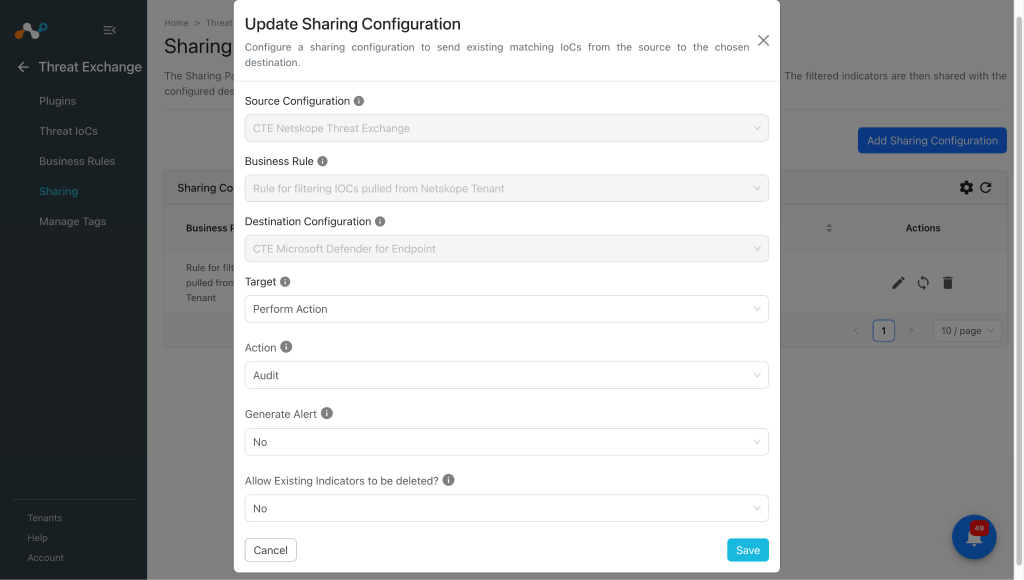Image resolution: width=1024 pixels, height=580 pixels.
Task: Expand the Generate Alert dropdown
Action: (507, 442)
